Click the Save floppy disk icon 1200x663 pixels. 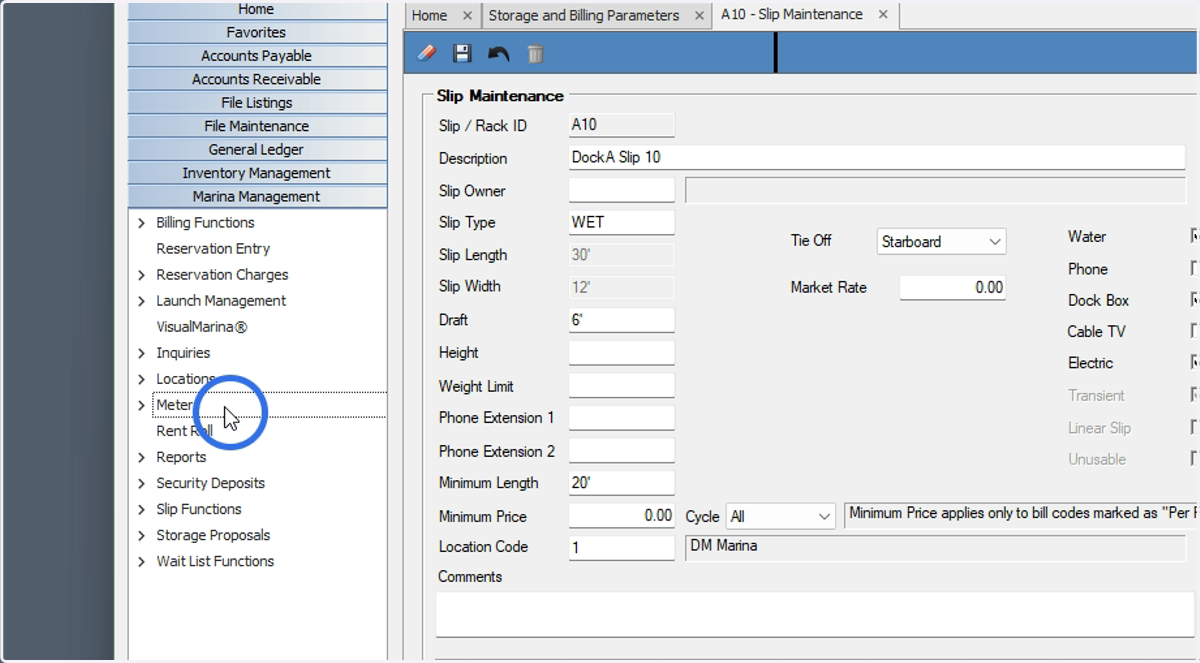(462, 53)
